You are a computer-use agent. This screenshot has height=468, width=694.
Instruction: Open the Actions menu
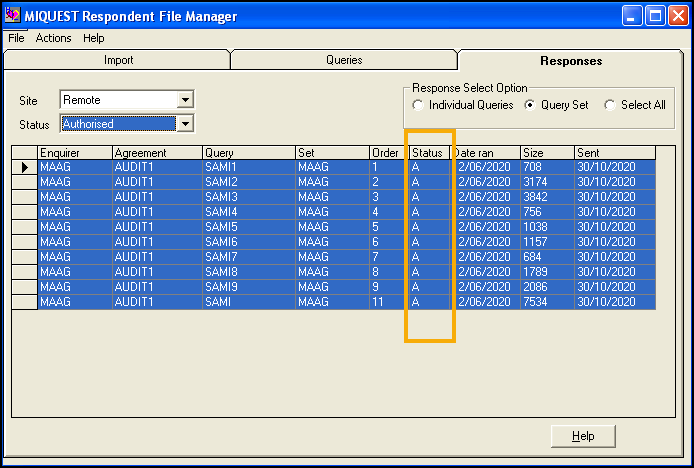53,38
